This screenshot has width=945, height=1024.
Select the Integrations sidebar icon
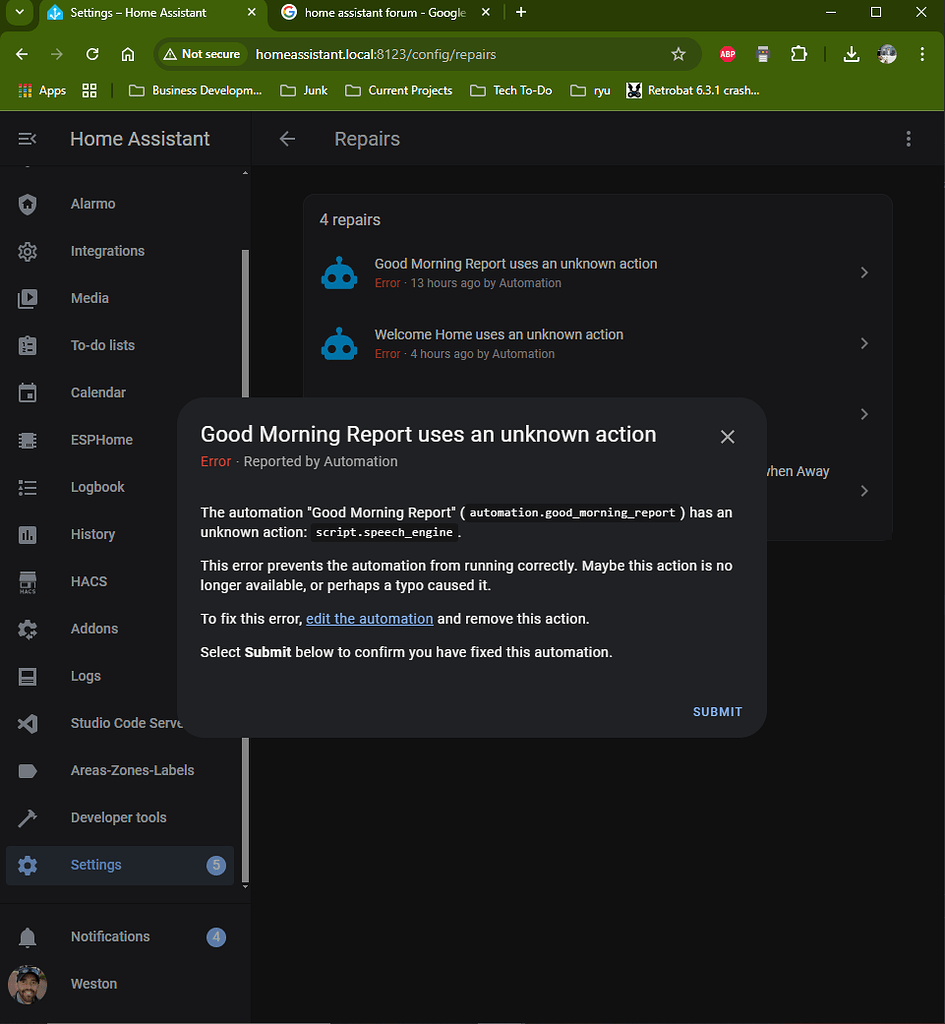click(x=27, y=251)
